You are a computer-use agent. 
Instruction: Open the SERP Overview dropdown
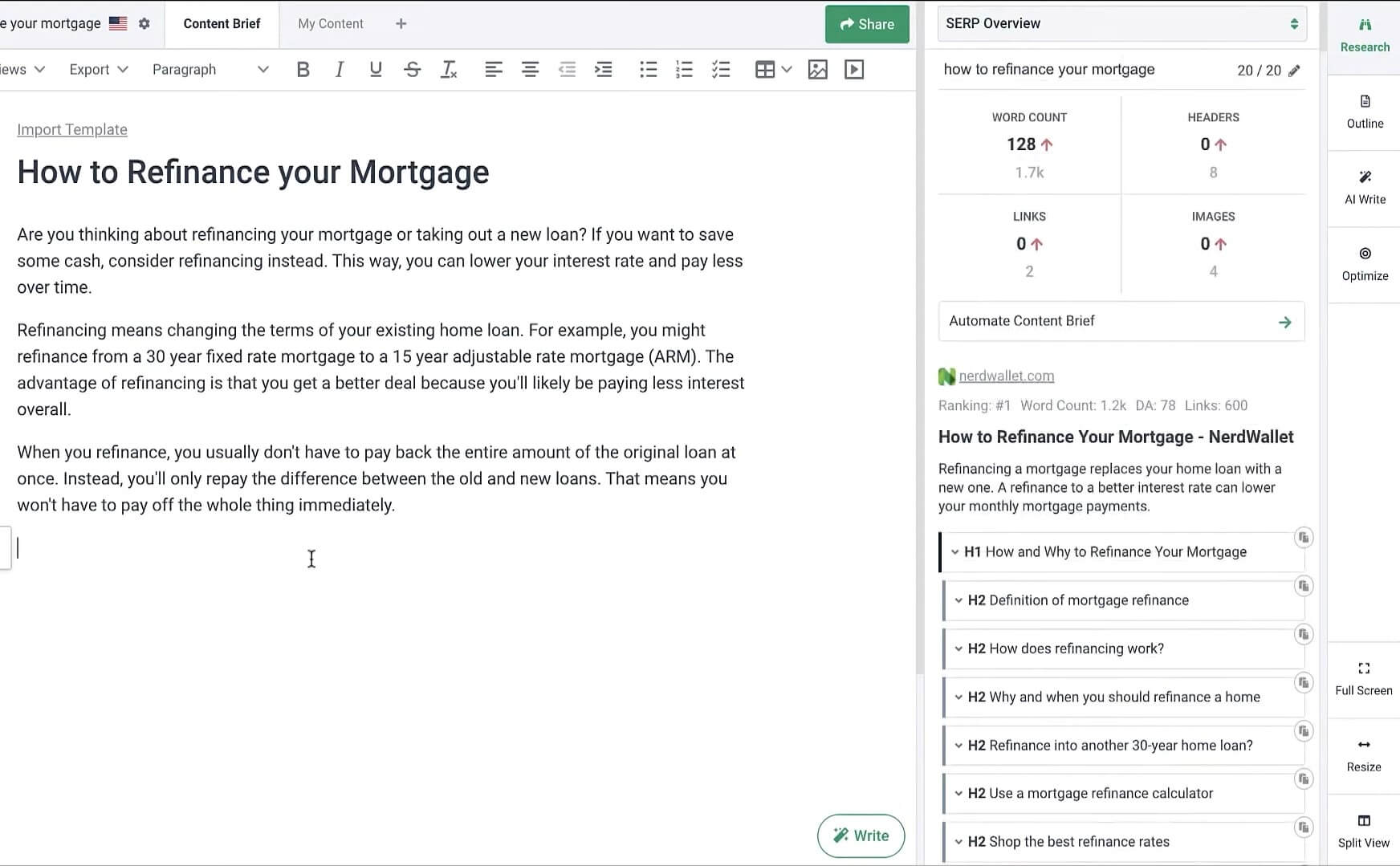click(1121, 24)
